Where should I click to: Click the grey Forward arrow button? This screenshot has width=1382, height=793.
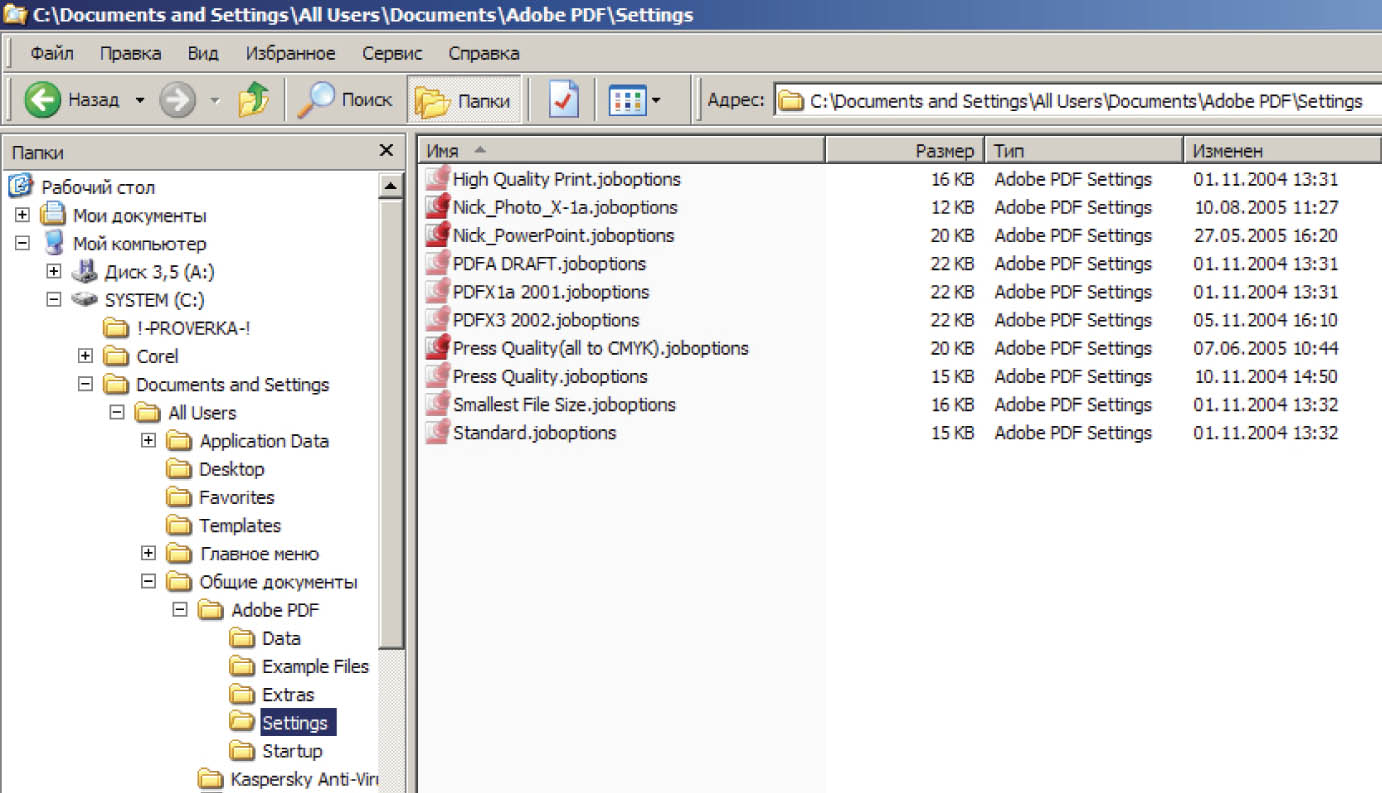click(x=178, y=100)
